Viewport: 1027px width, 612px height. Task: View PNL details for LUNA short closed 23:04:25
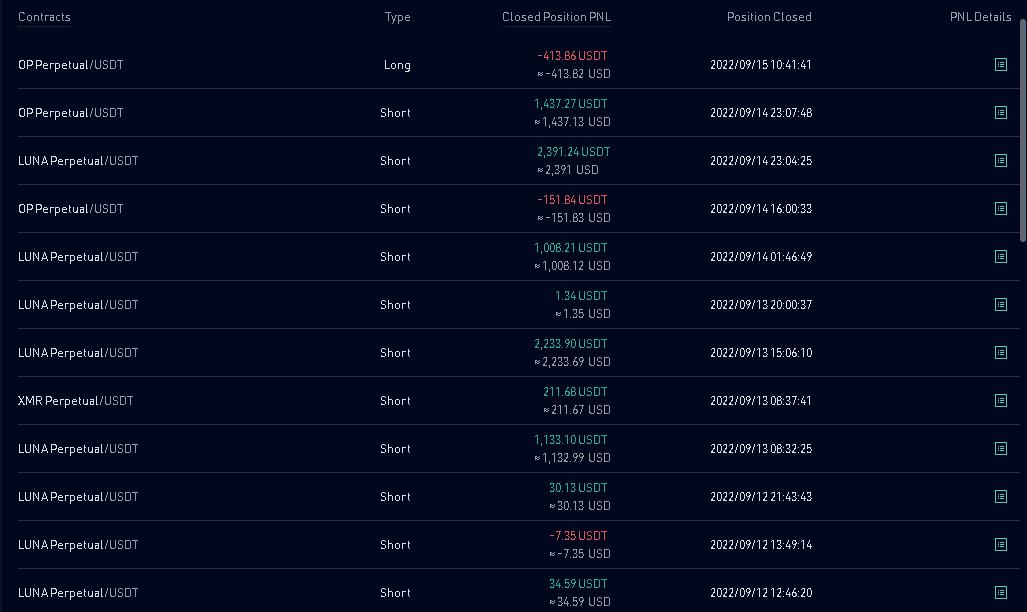(1001, 160)
